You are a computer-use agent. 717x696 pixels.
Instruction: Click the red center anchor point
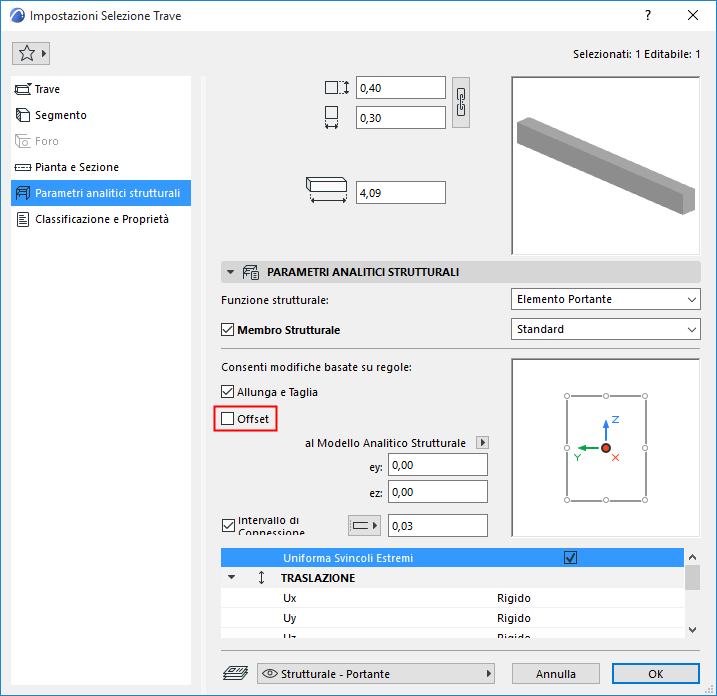[x=606, y=448]
